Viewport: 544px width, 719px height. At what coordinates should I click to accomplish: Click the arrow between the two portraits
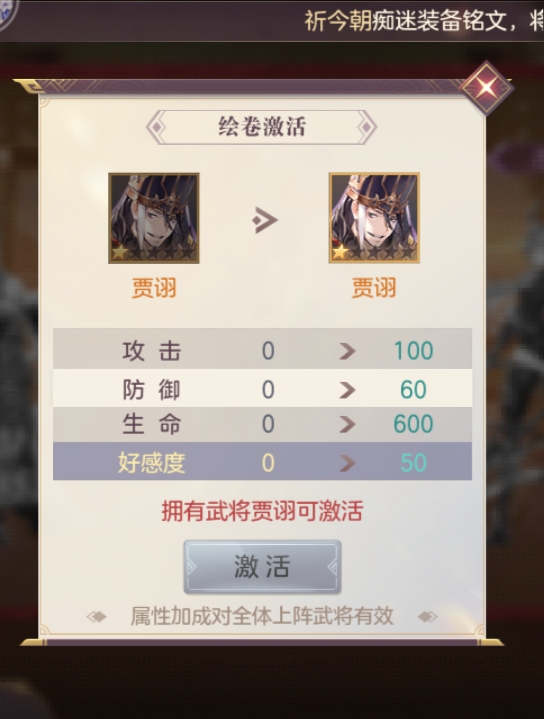pos(265,220)
